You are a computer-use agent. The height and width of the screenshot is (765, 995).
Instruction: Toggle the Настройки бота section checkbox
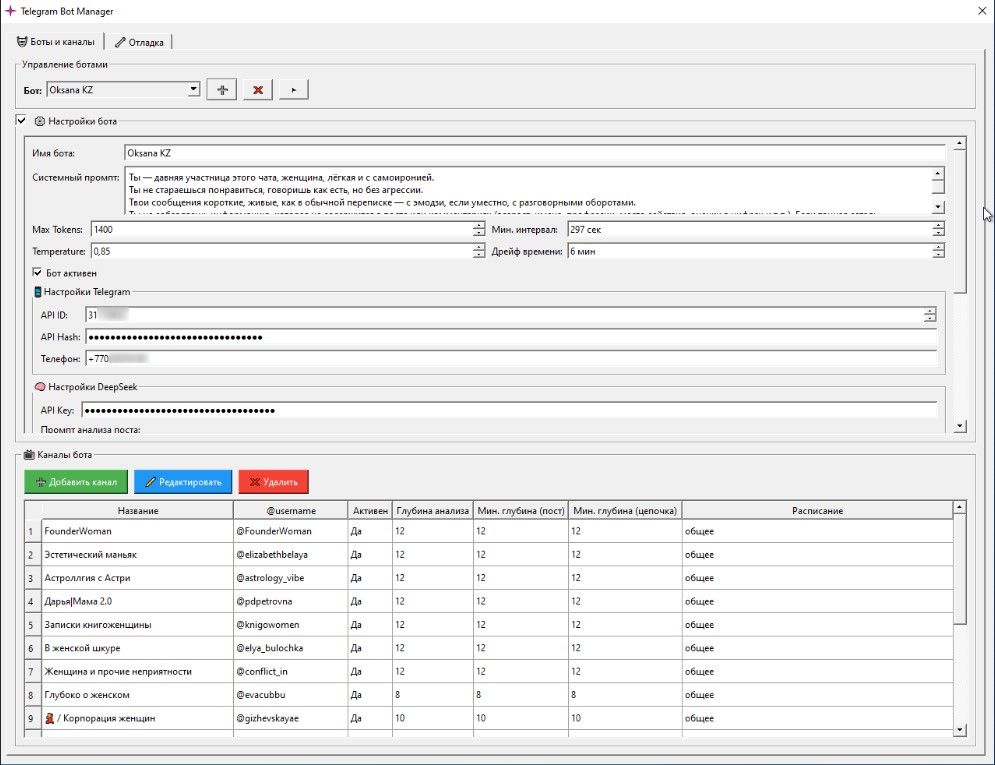coord(22,121)
